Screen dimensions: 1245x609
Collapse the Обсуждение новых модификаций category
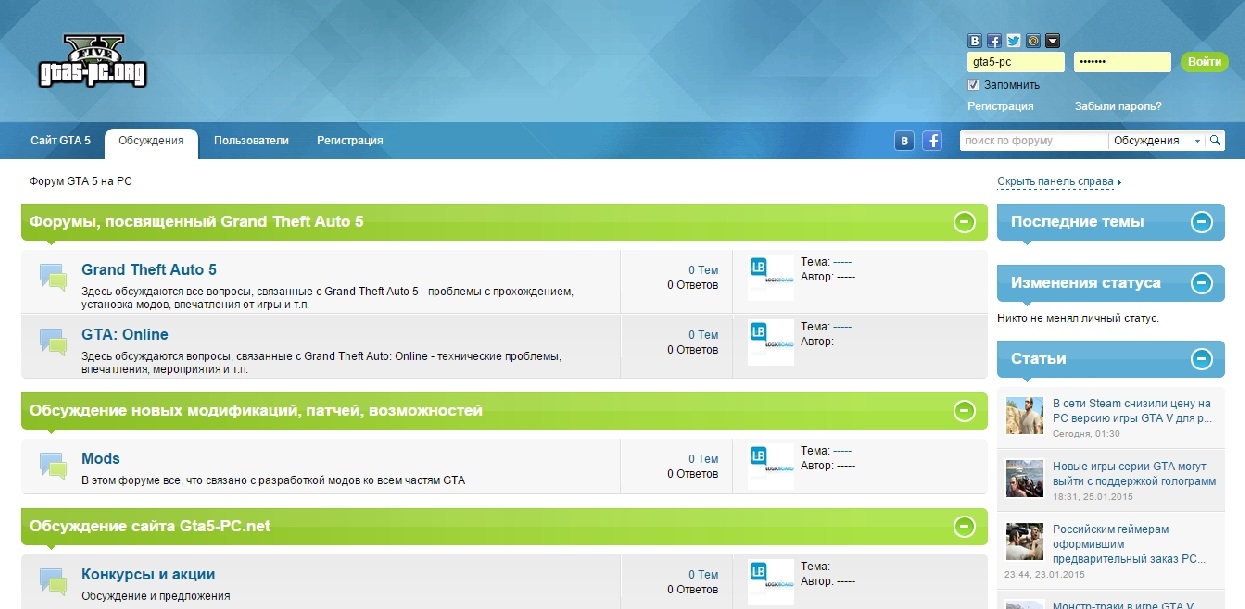(x=964, y=411)
